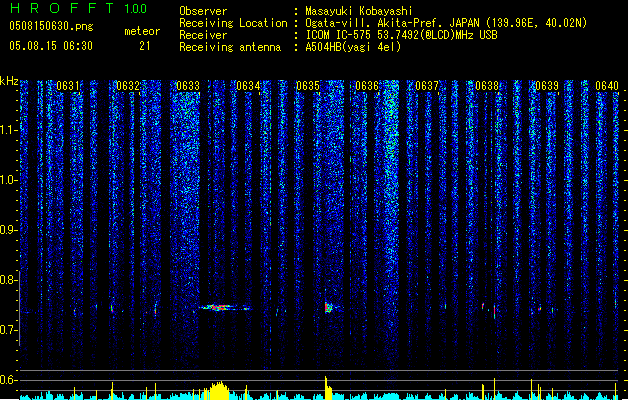Viewport: 629px width, 400px height.
Task: Click the observer name Masayuki Kobayashi
Action: click(359, 11)
